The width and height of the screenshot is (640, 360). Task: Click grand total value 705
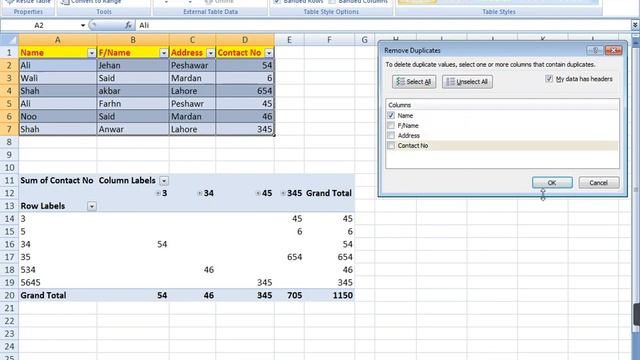[x=289, y=295]
